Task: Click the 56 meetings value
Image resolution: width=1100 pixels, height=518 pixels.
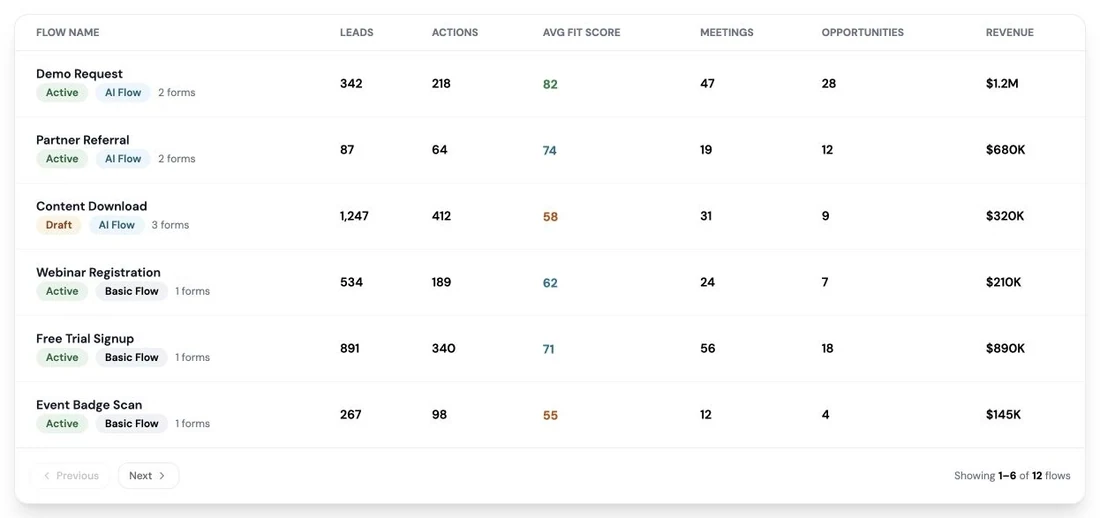Action: point(708,348)
